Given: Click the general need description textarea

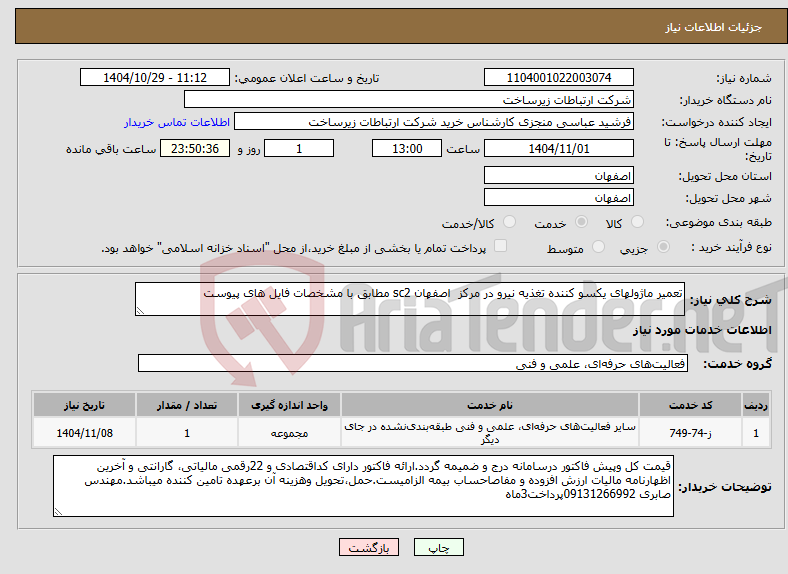Looking at the screenshot, I should point(410,299).
